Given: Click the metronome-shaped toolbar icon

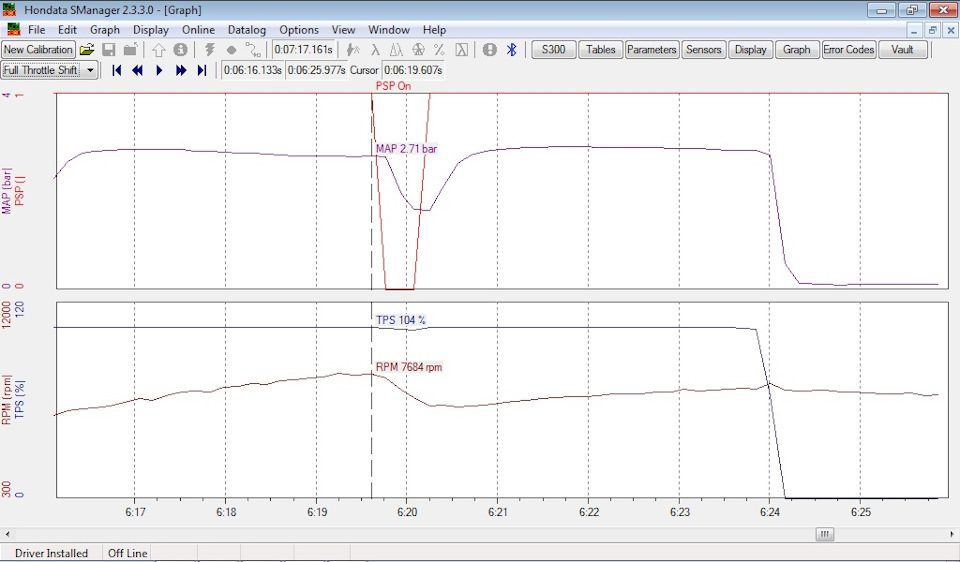Looking at the screenshot, I should pos(397,50).
